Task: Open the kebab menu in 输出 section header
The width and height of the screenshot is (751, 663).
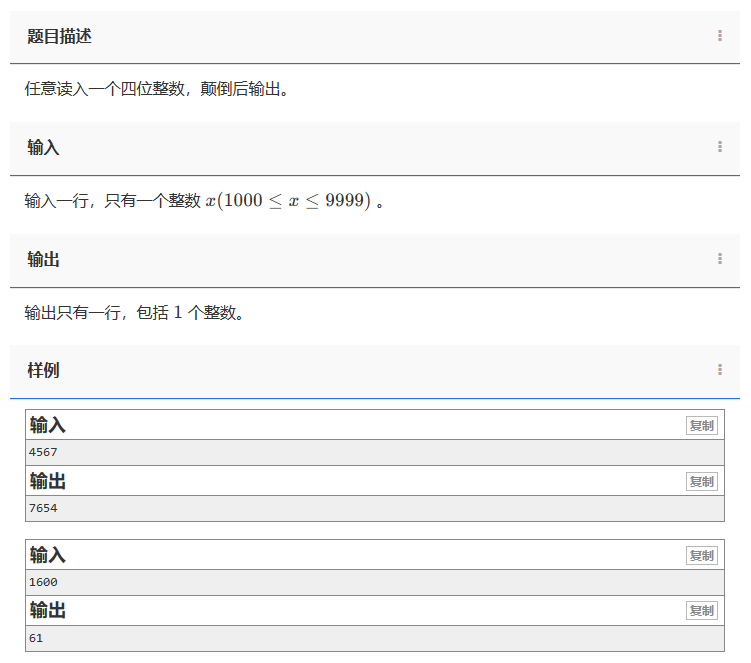Action: point(719,259)
